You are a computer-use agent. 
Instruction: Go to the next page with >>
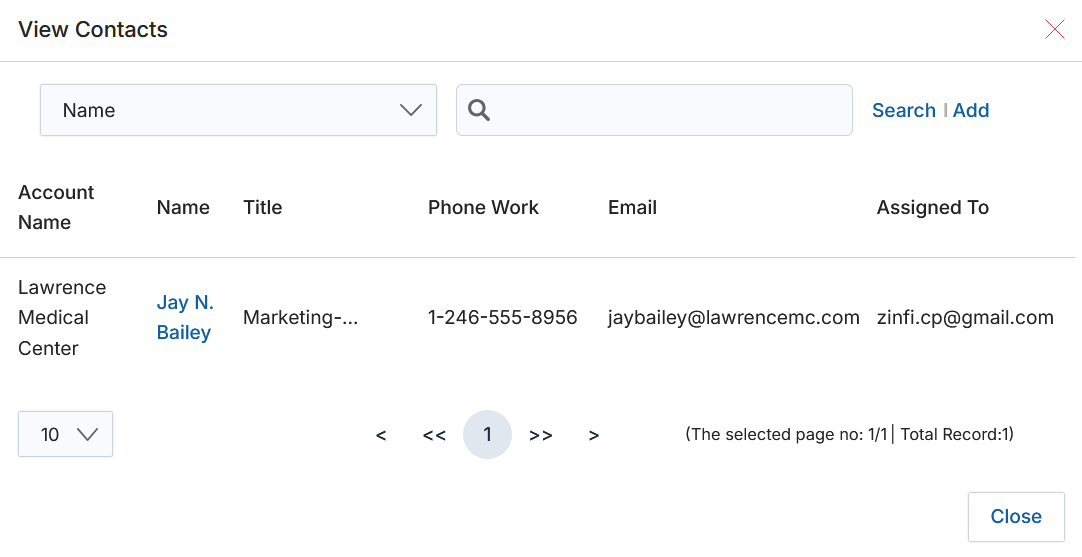[x=541, y=436]
